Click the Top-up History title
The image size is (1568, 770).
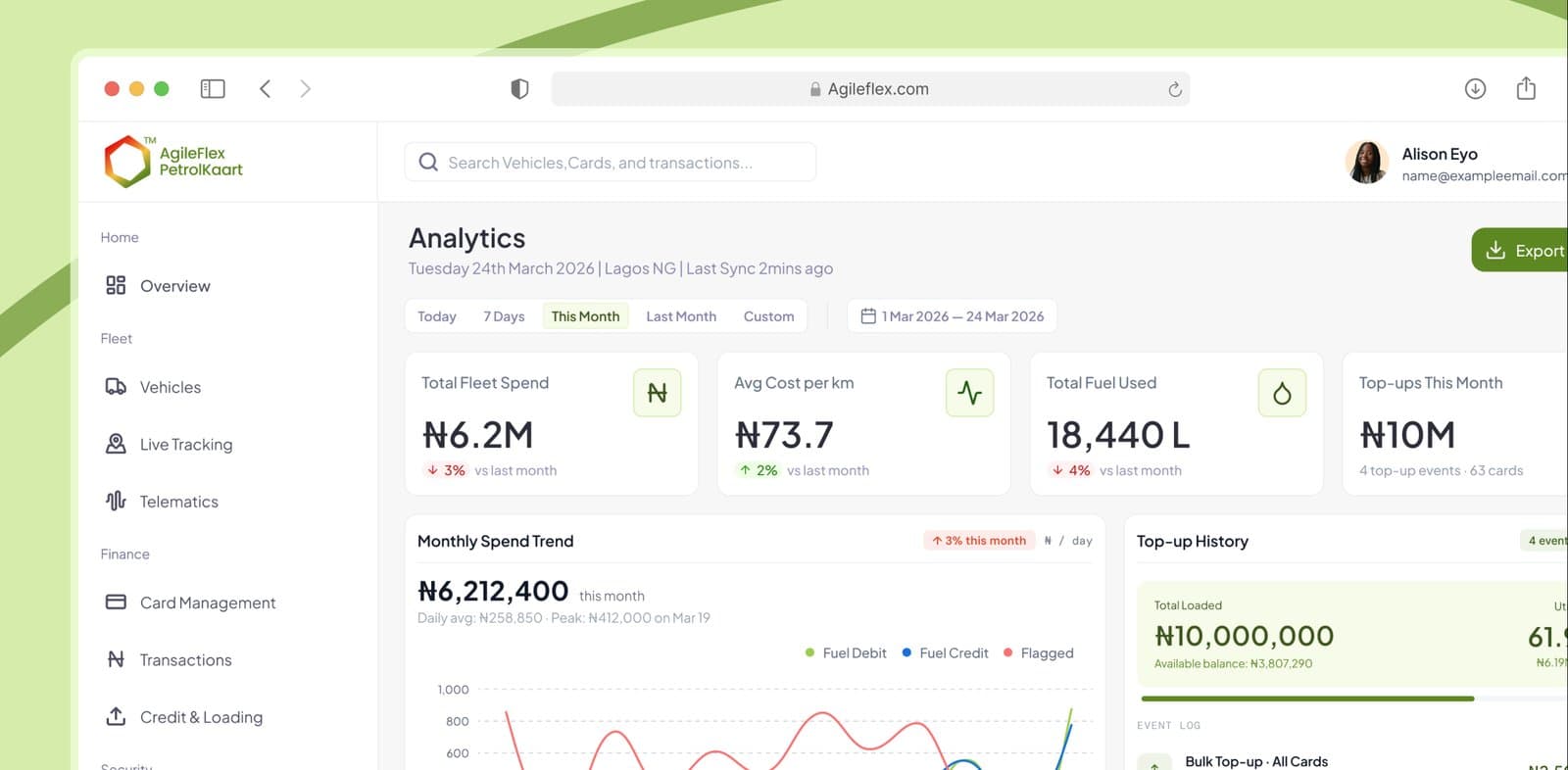point(1193,541)
